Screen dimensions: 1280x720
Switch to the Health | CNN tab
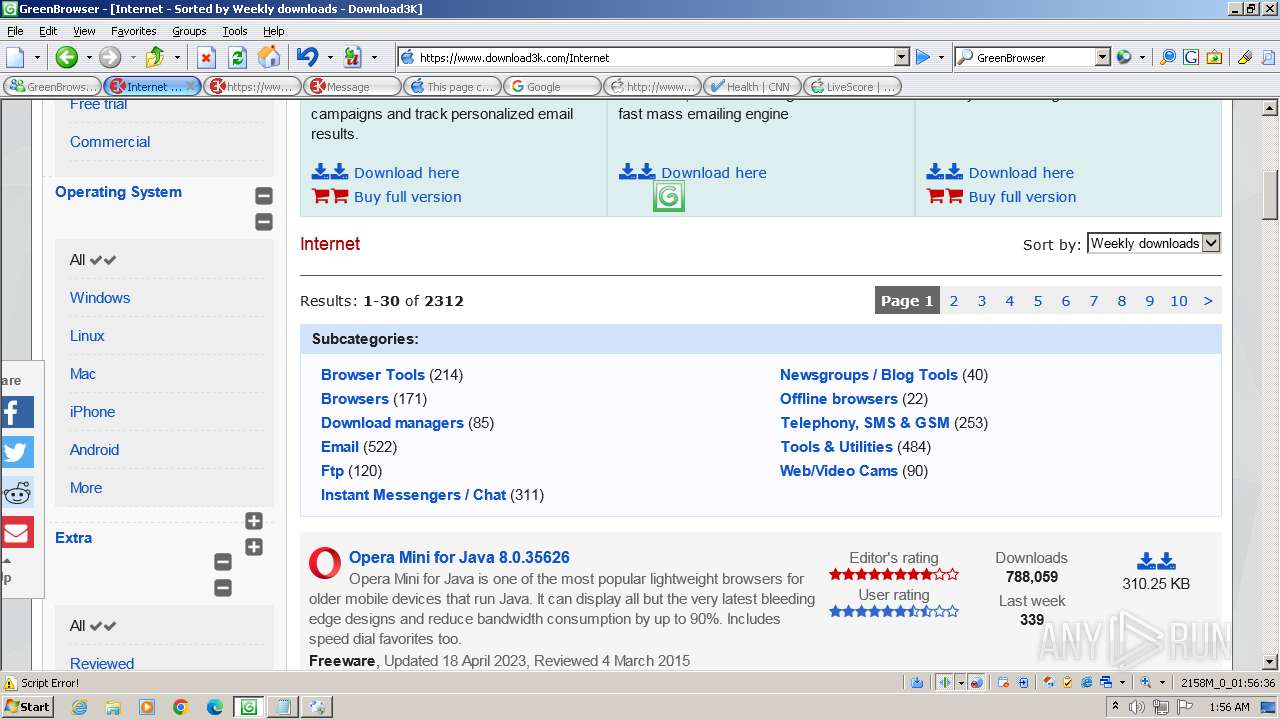pos(751,86)
